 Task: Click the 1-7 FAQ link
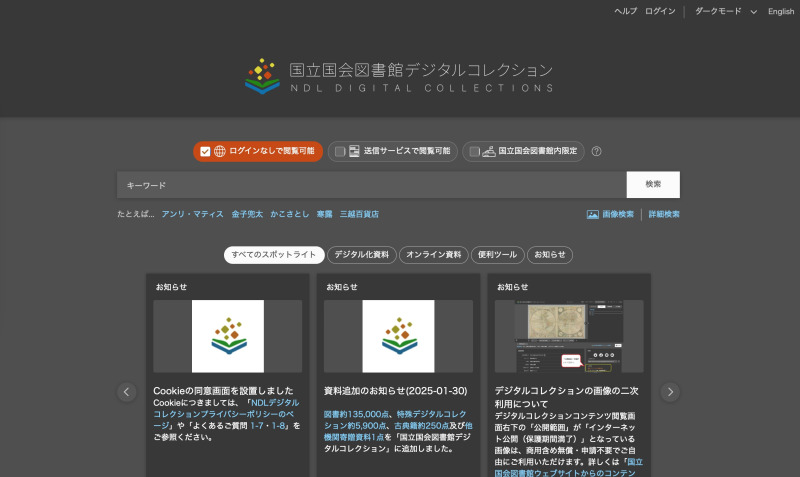pos(258,425)
